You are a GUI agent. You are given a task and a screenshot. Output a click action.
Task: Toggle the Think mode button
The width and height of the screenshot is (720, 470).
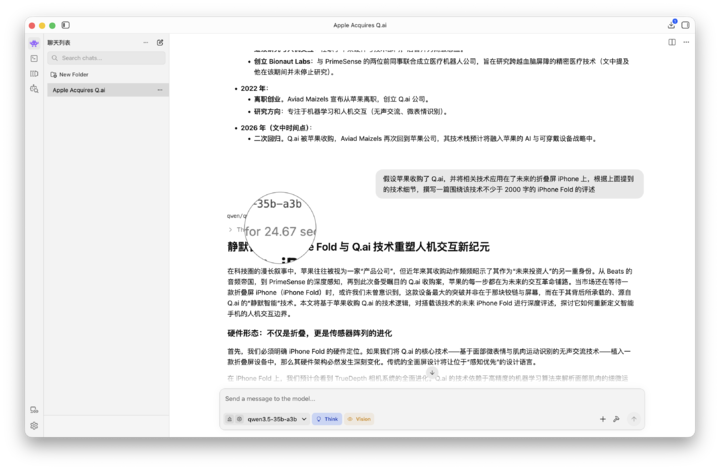coord(327,419)
